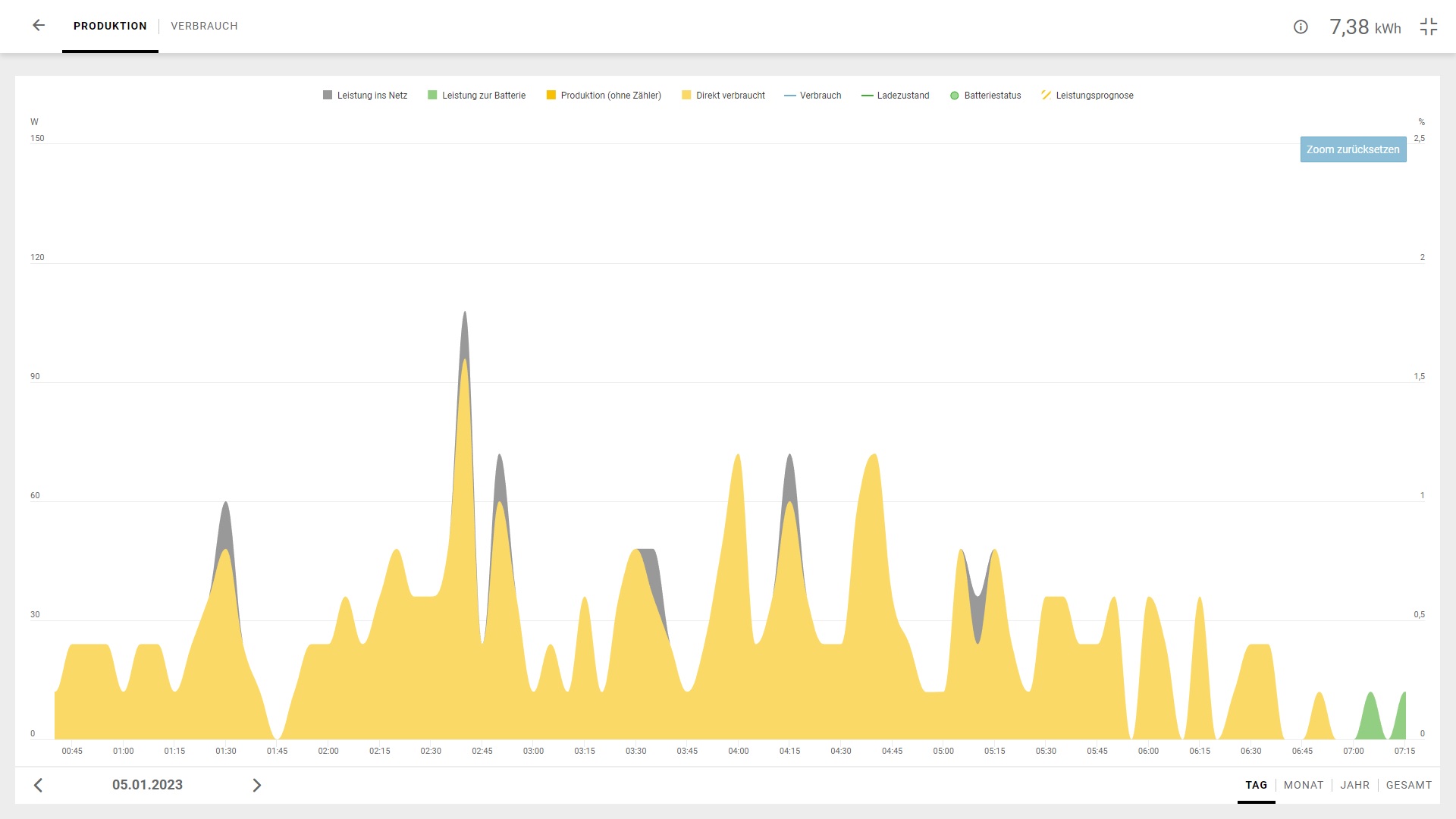Screen dimensions: 1456x819
Task: Toggle Direkt verbraucht legend entry
Action: (x=723, y=96)
